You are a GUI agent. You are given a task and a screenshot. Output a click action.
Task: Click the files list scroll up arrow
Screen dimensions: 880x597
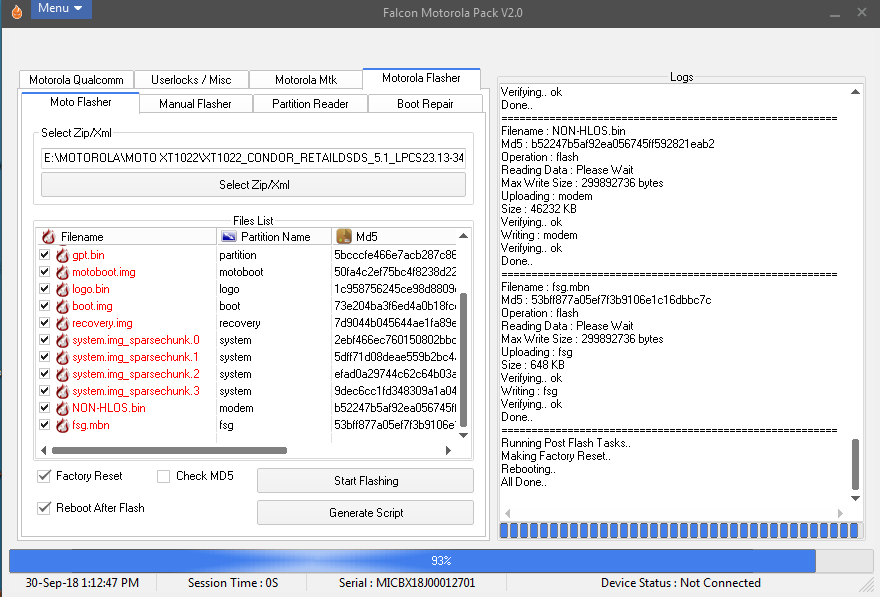463,236
